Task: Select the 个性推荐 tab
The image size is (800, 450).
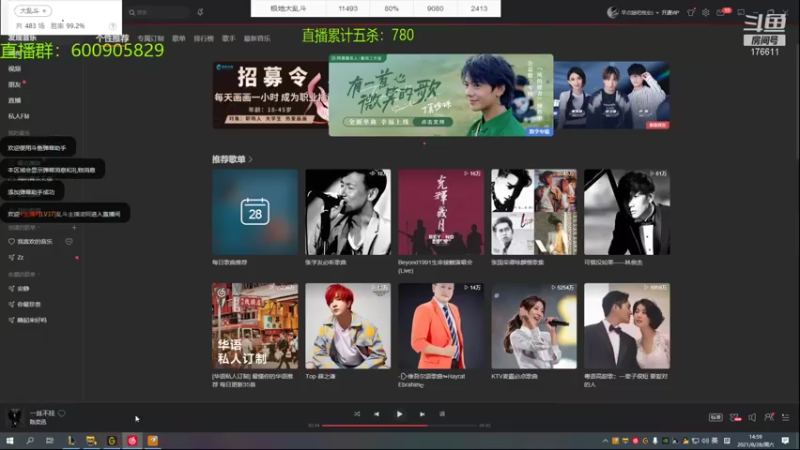Action: point(112,38)
